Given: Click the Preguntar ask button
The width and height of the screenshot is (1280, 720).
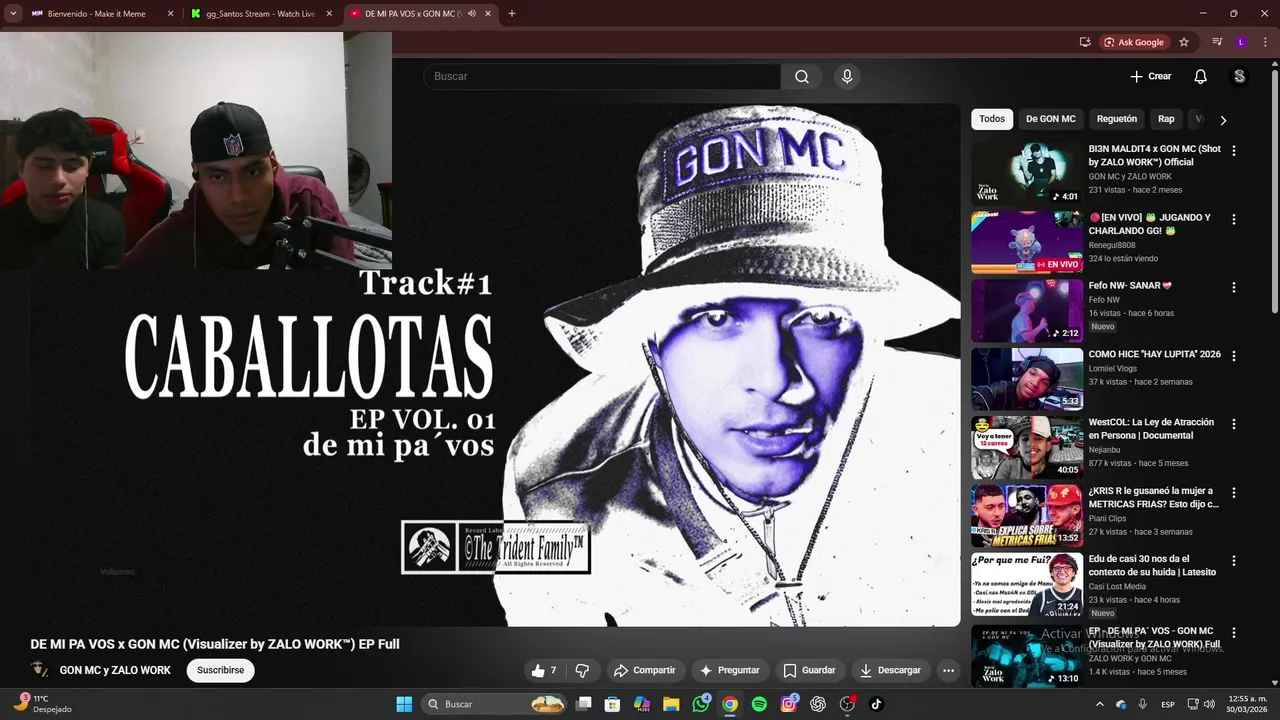Looking at the screenshot, I should (729, 670).
